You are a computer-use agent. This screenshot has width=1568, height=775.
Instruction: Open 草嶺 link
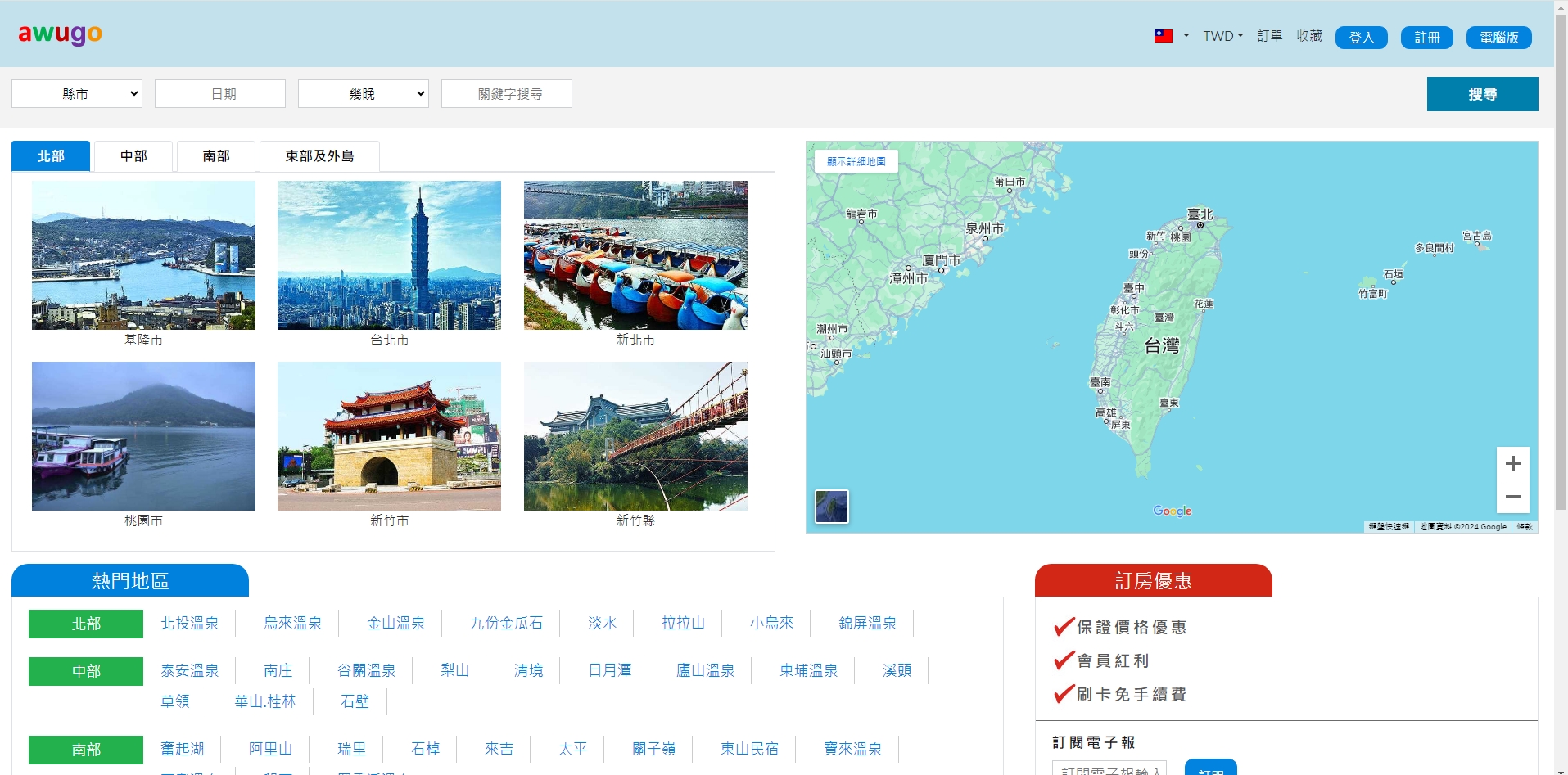pos(175,702)
